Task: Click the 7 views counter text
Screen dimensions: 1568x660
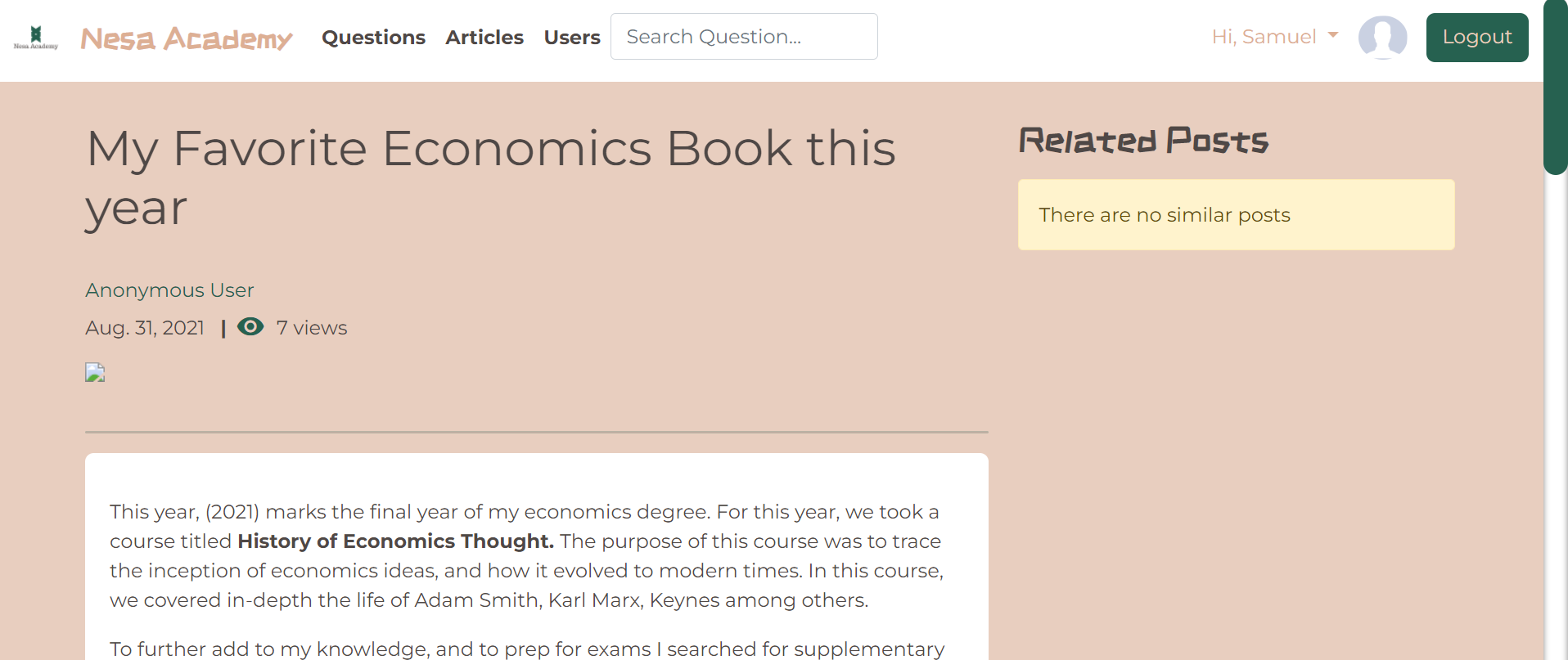Action: pyautogui.click(x=312, y=328)
